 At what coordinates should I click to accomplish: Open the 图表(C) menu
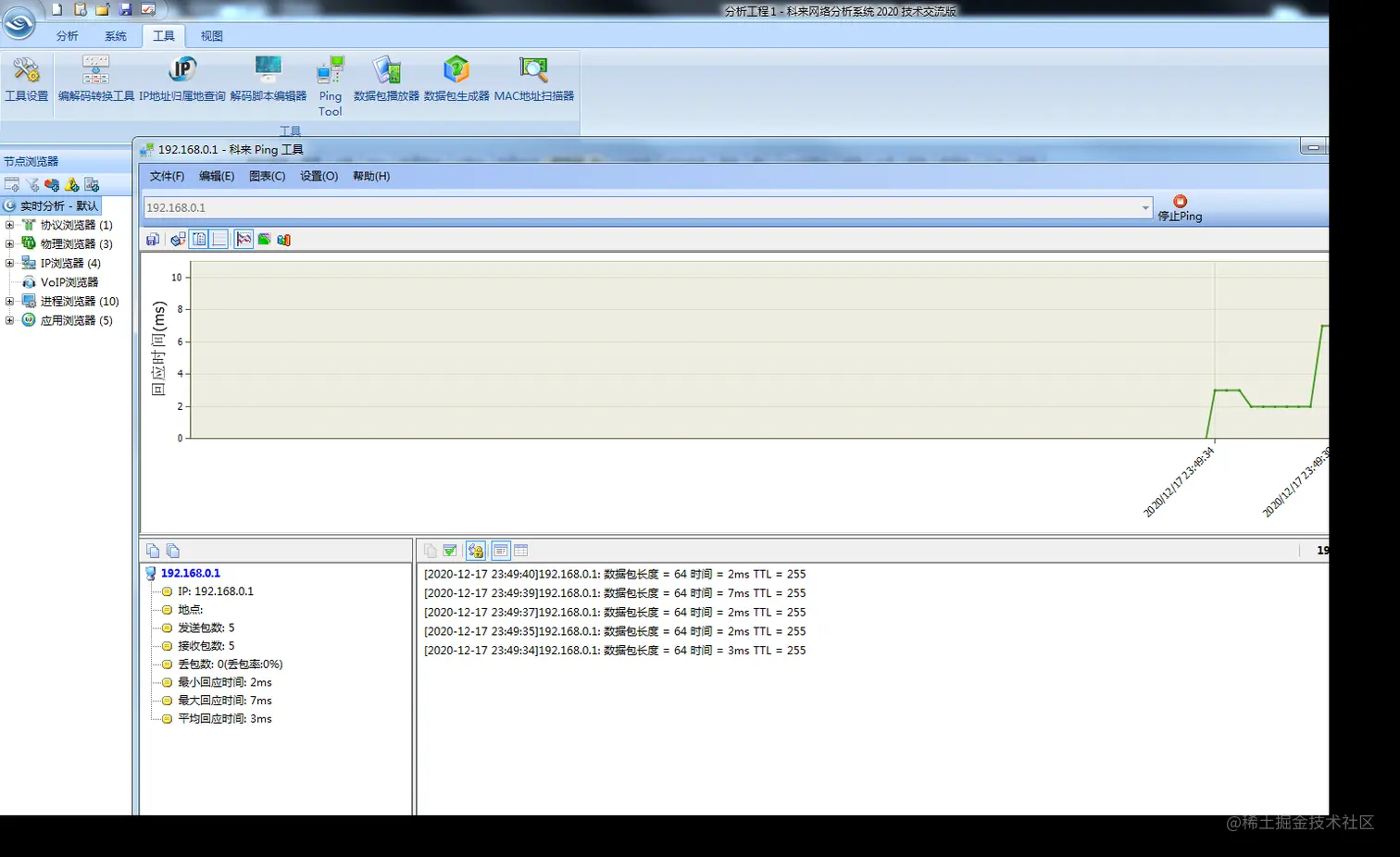(x=266, y=176)
